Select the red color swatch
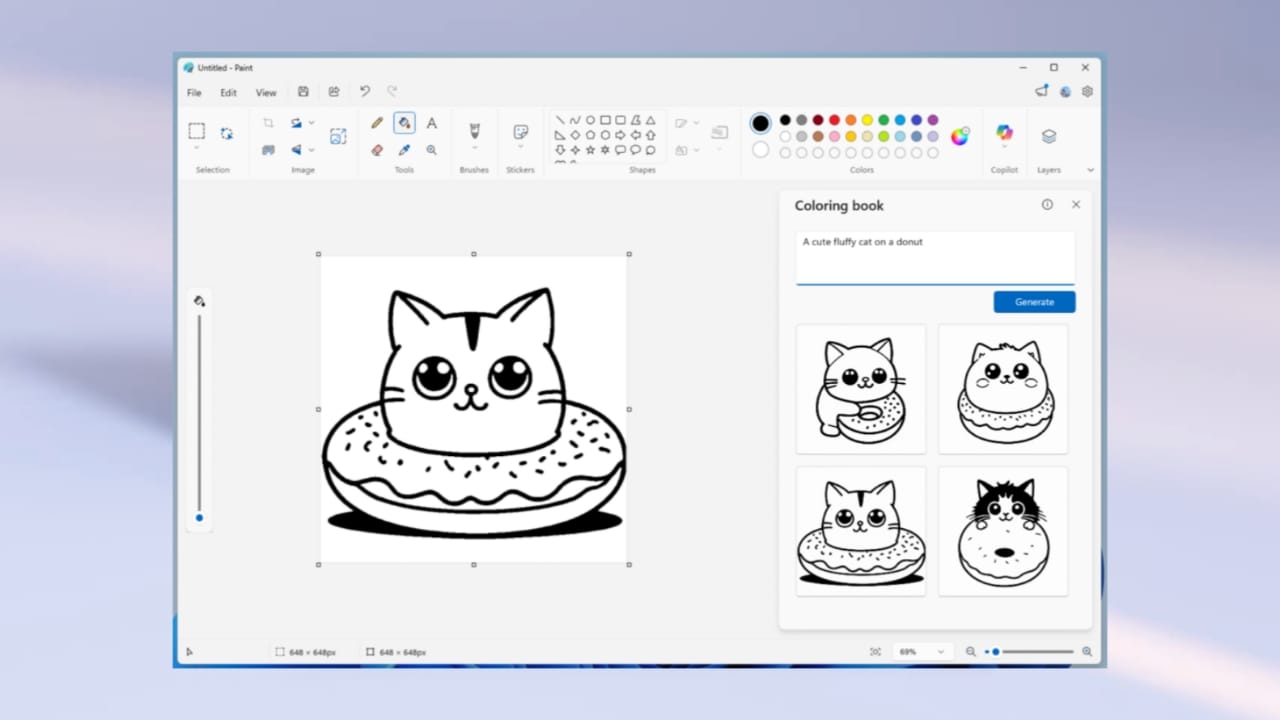This screenshot has width=1280, height=720. (x=834, y=120)
